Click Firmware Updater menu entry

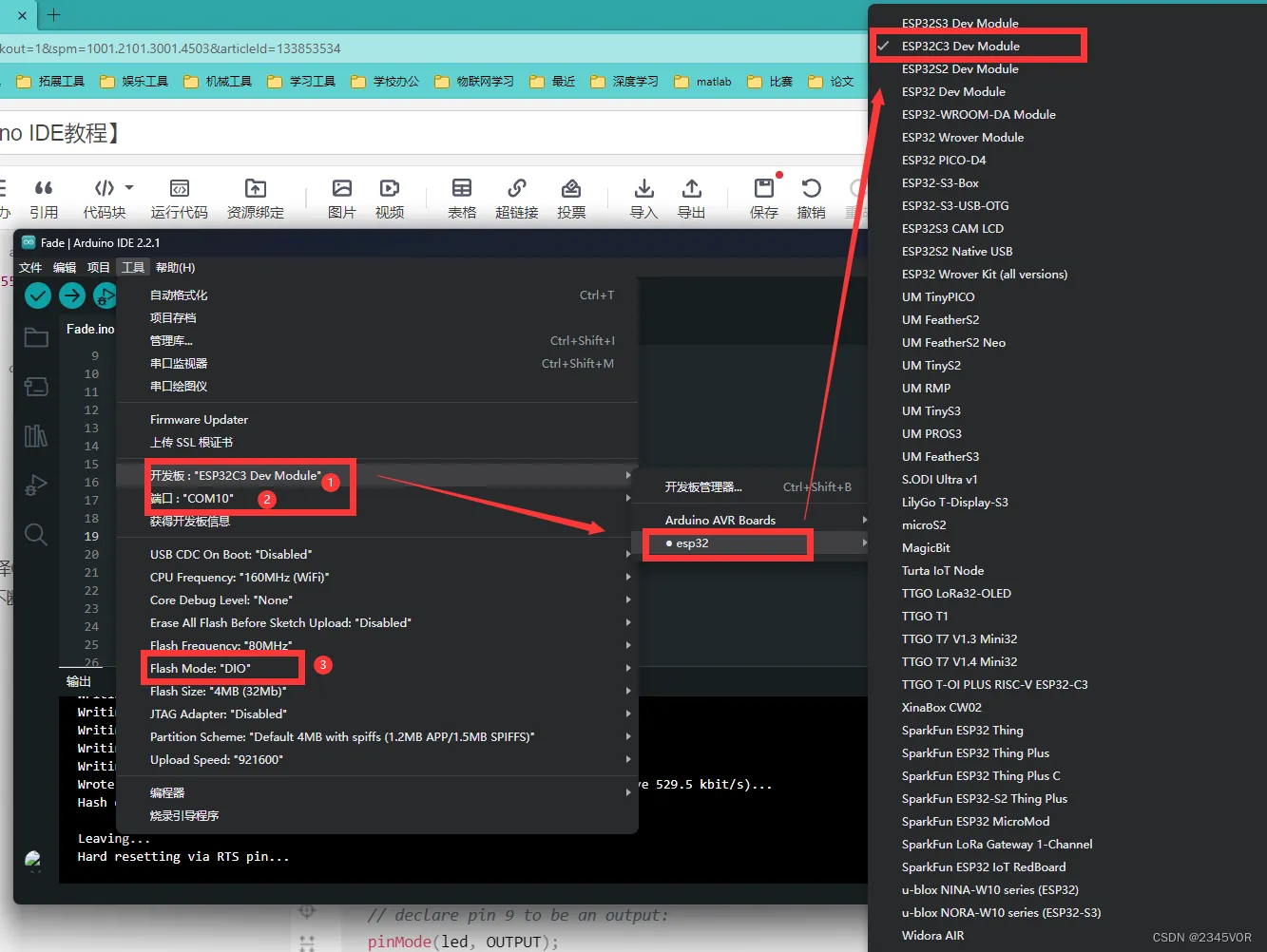(x=376, y=419)
